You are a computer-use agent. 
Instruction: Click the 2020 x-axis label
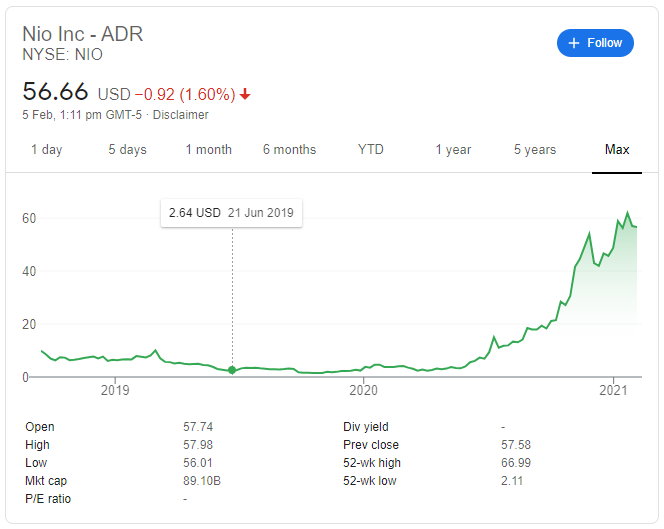(363, 390)
